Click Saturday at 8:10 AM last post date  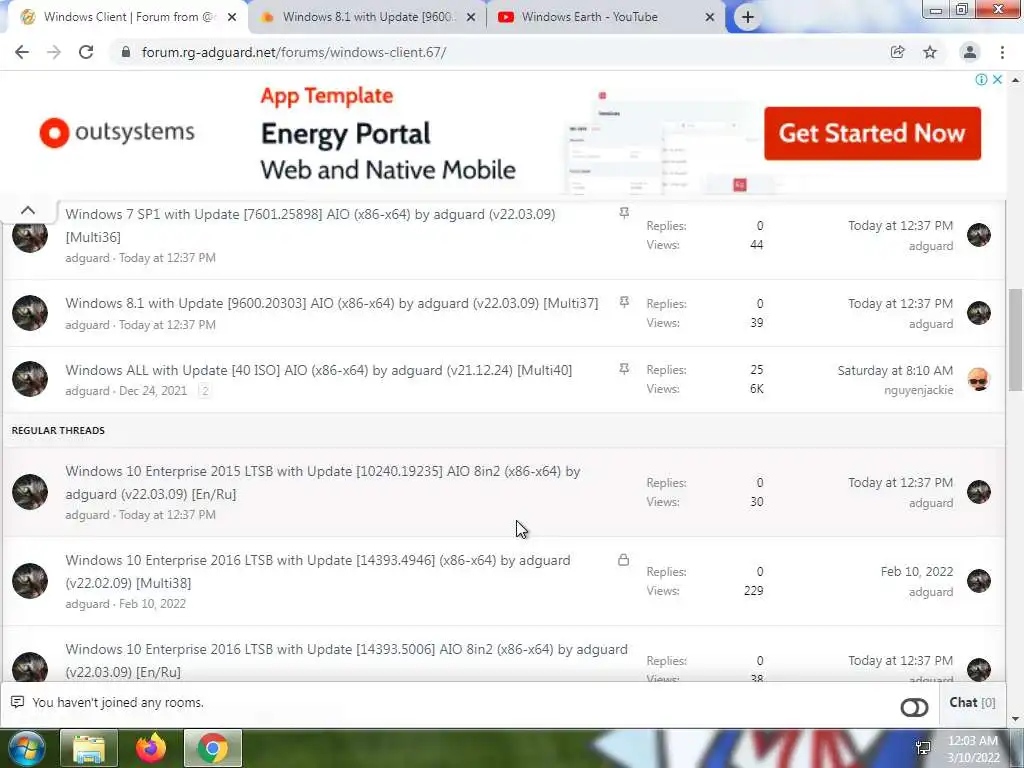tap(895, 370)
